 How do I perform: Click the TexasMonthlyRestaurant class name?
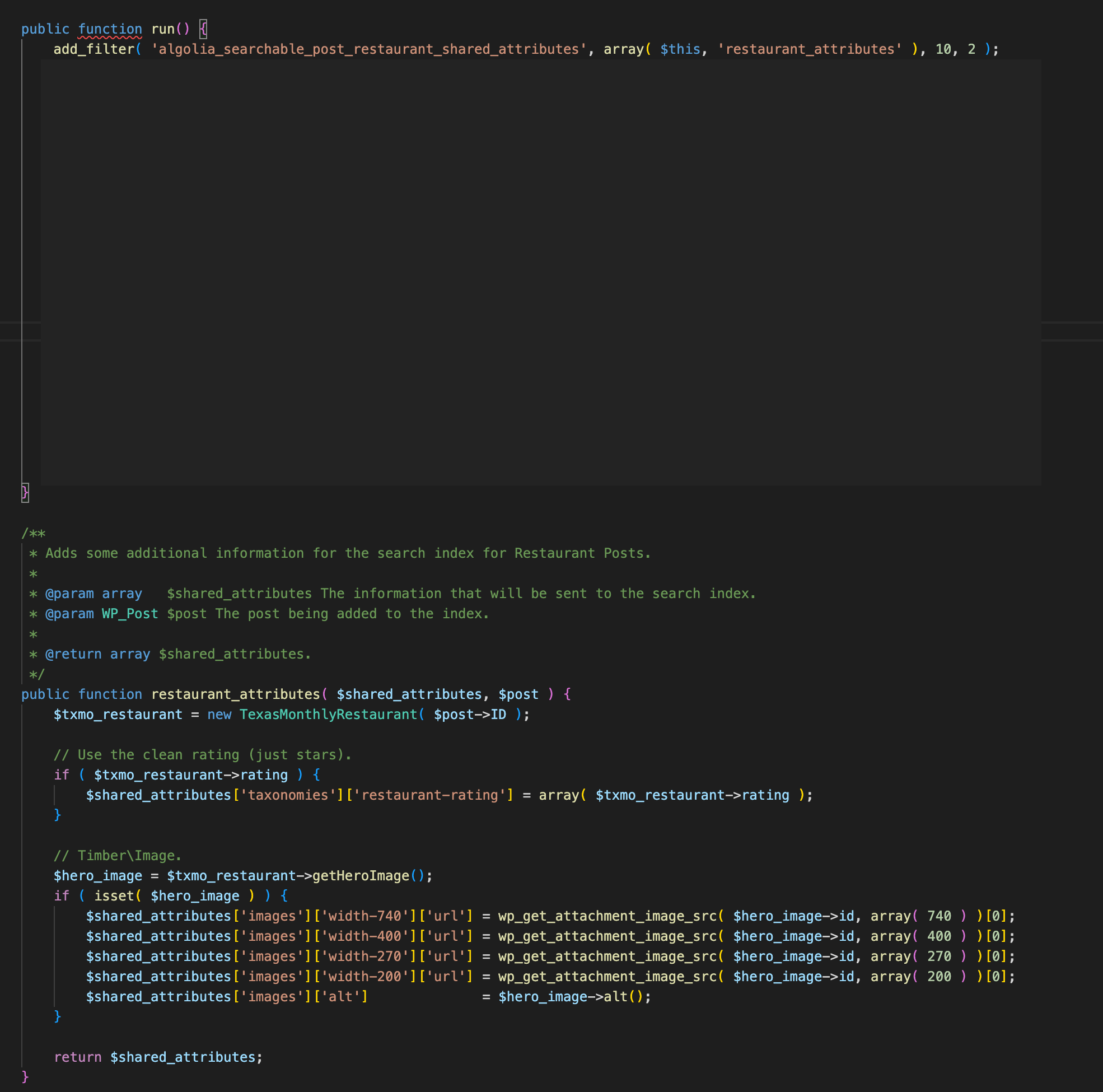click(x=328, y=715)
